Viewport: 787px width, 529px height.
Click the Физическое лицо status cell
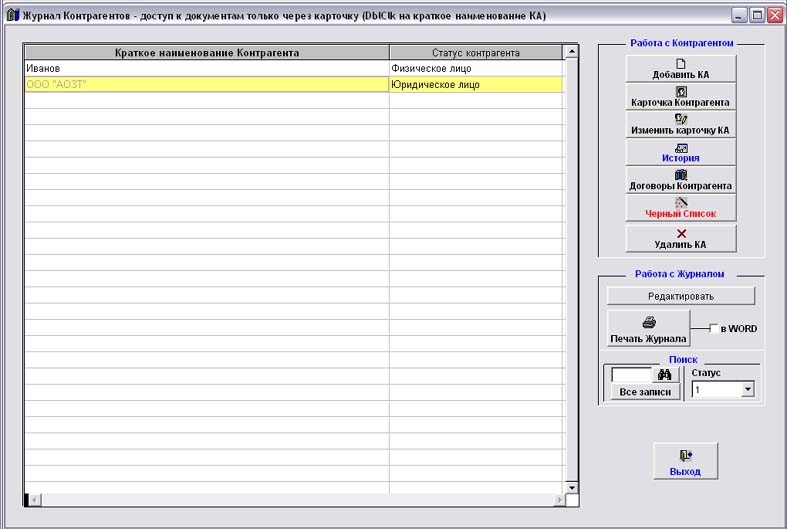(x=476, y=68)
